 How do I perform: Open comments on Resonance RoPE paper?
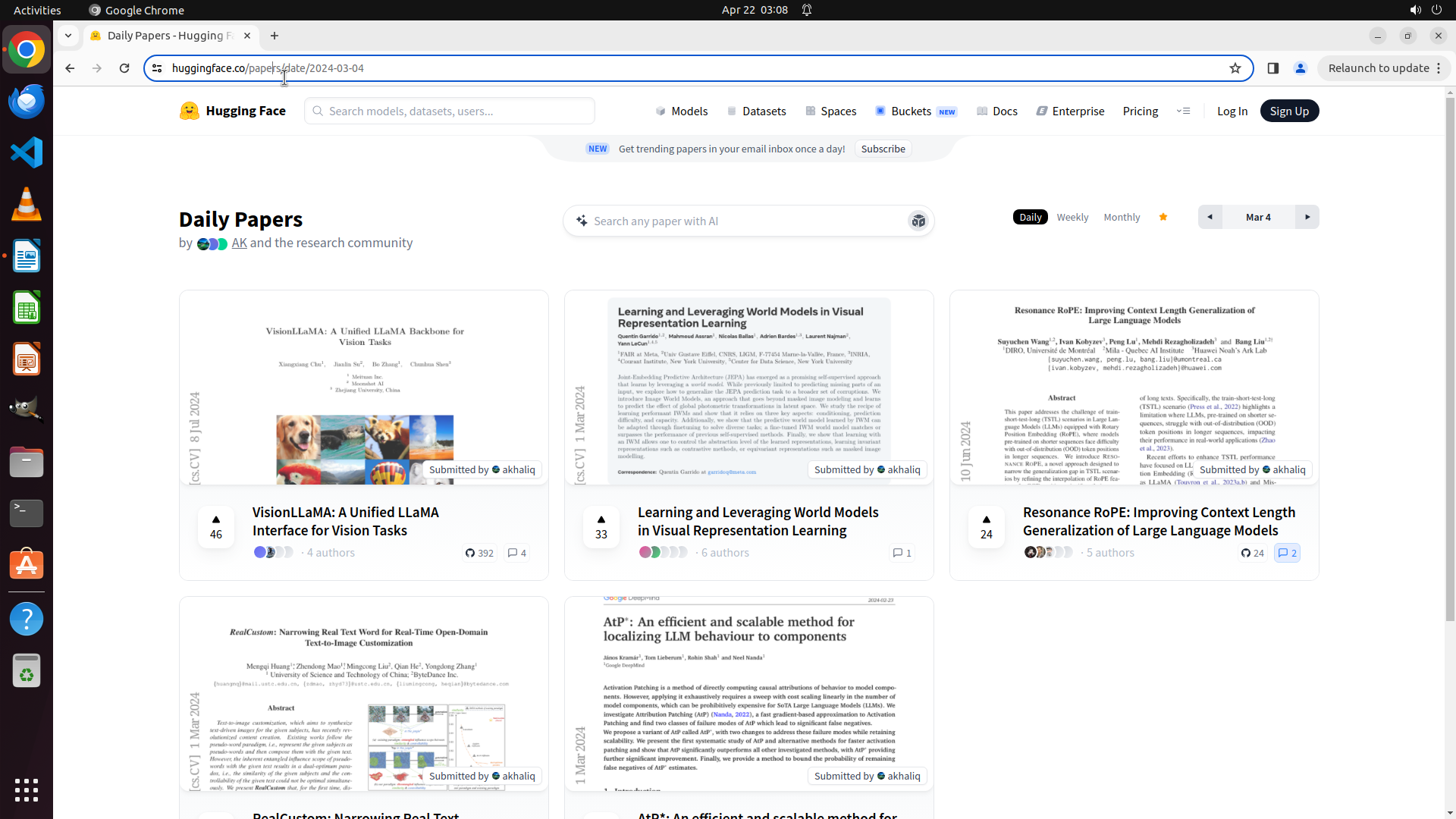[1287, 553]
